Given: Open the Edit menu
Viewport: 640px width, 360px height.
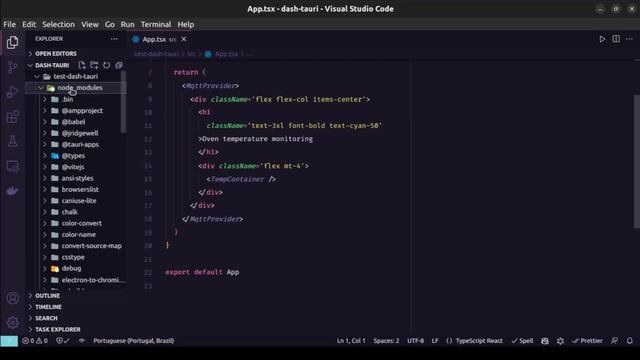Looking at the screenshot, I should click(29, 24).
